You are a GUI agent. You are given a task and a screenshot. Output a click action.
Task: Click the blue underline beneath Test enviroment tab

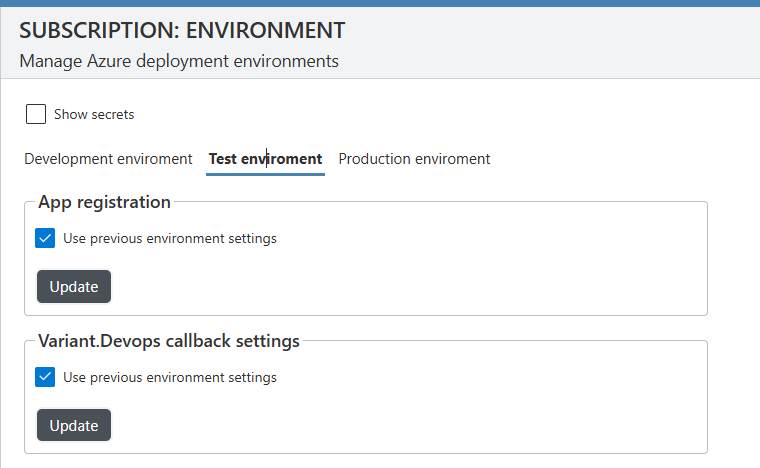(265, 174)
